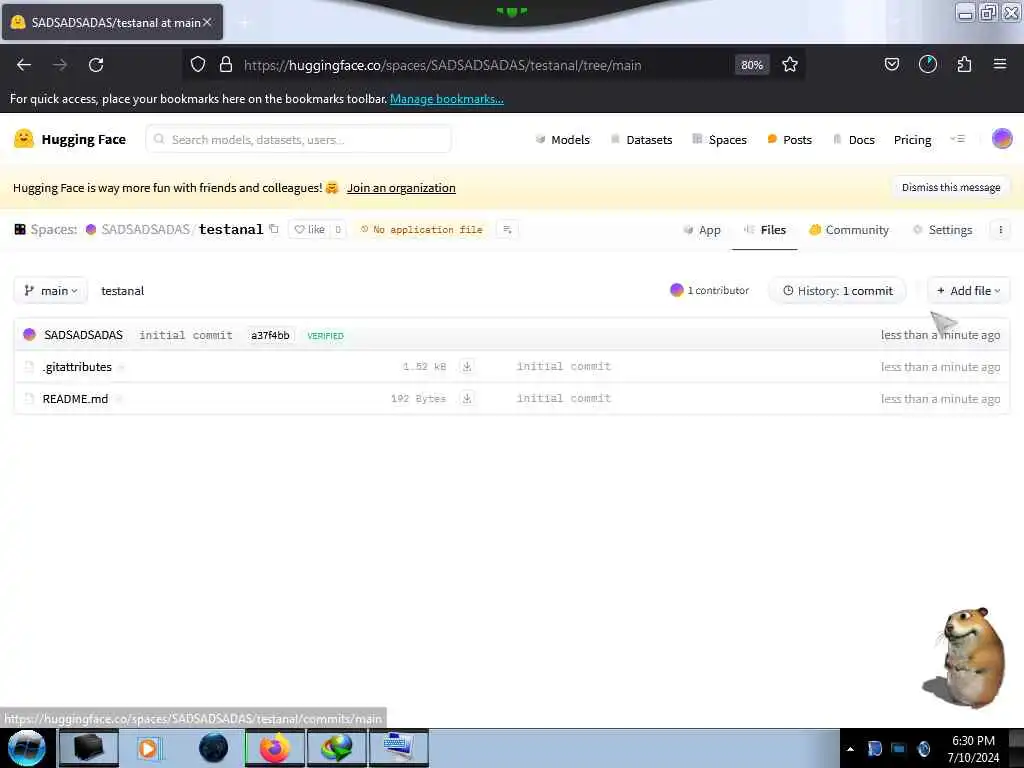Download the README.md file
Image resolution: width=1024 pixels, height=768 pixels.
point(467,398)
